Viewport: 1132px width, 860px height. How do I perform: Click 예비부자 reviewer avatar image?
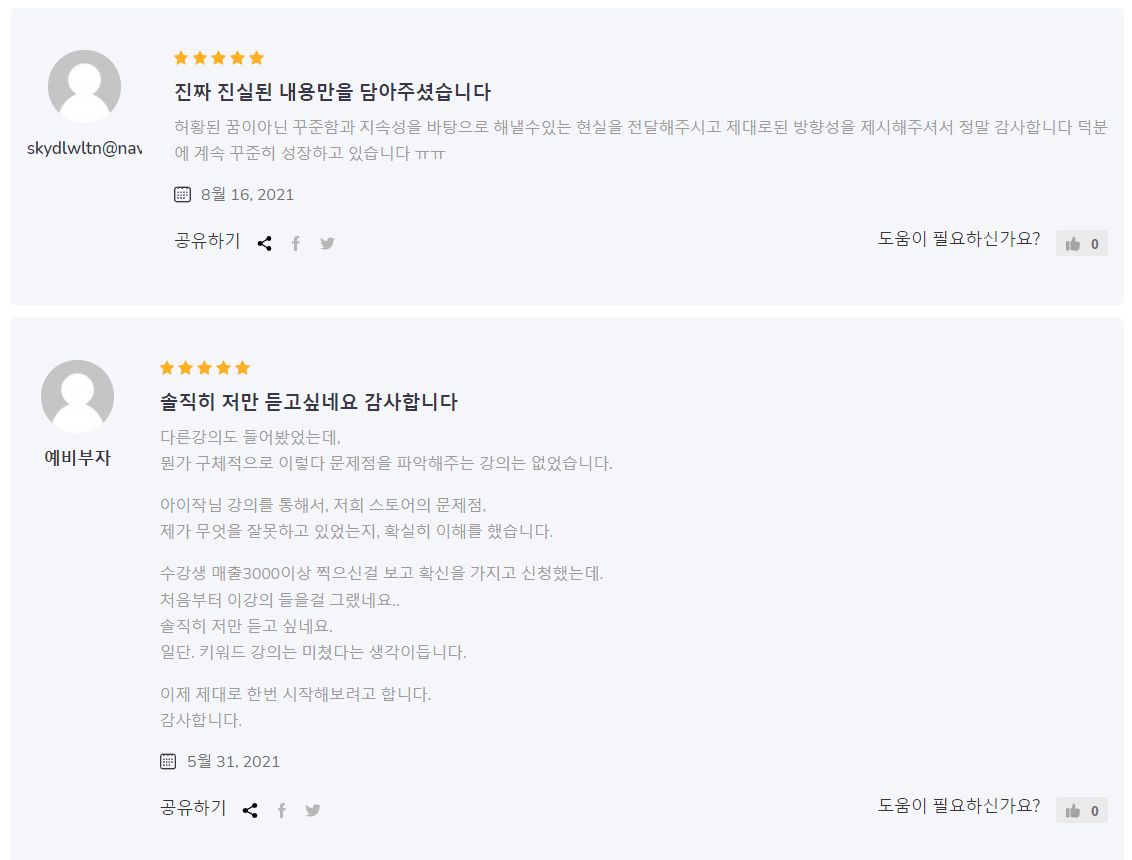tap(78, 397)
